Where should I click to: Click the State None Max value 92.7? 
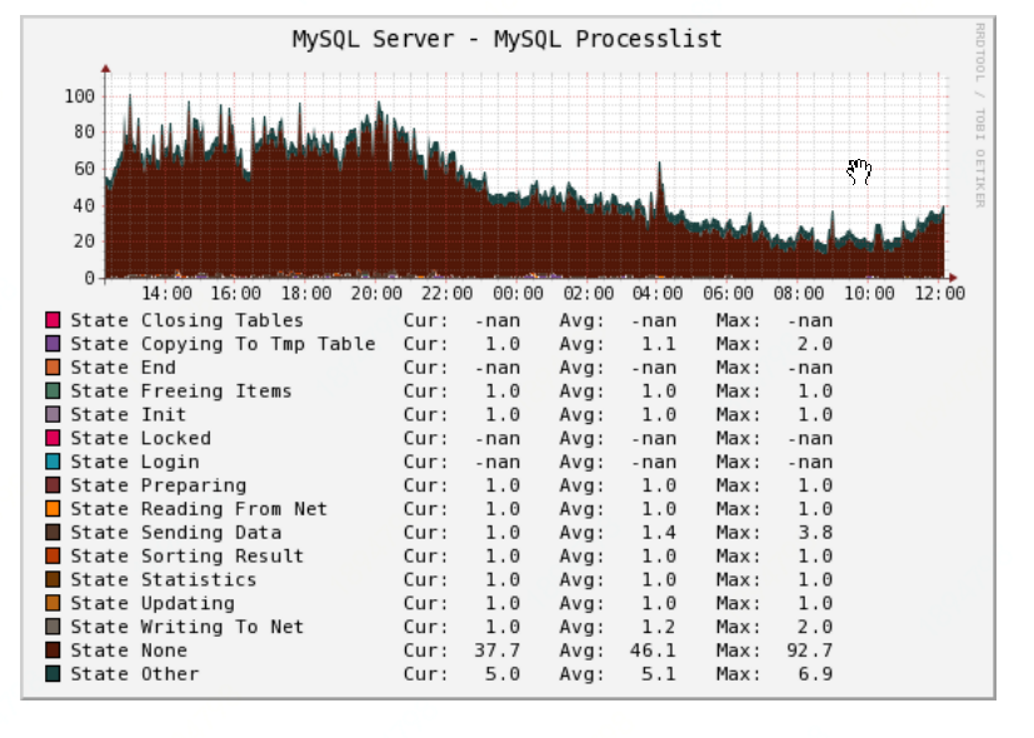click(809, 650)
